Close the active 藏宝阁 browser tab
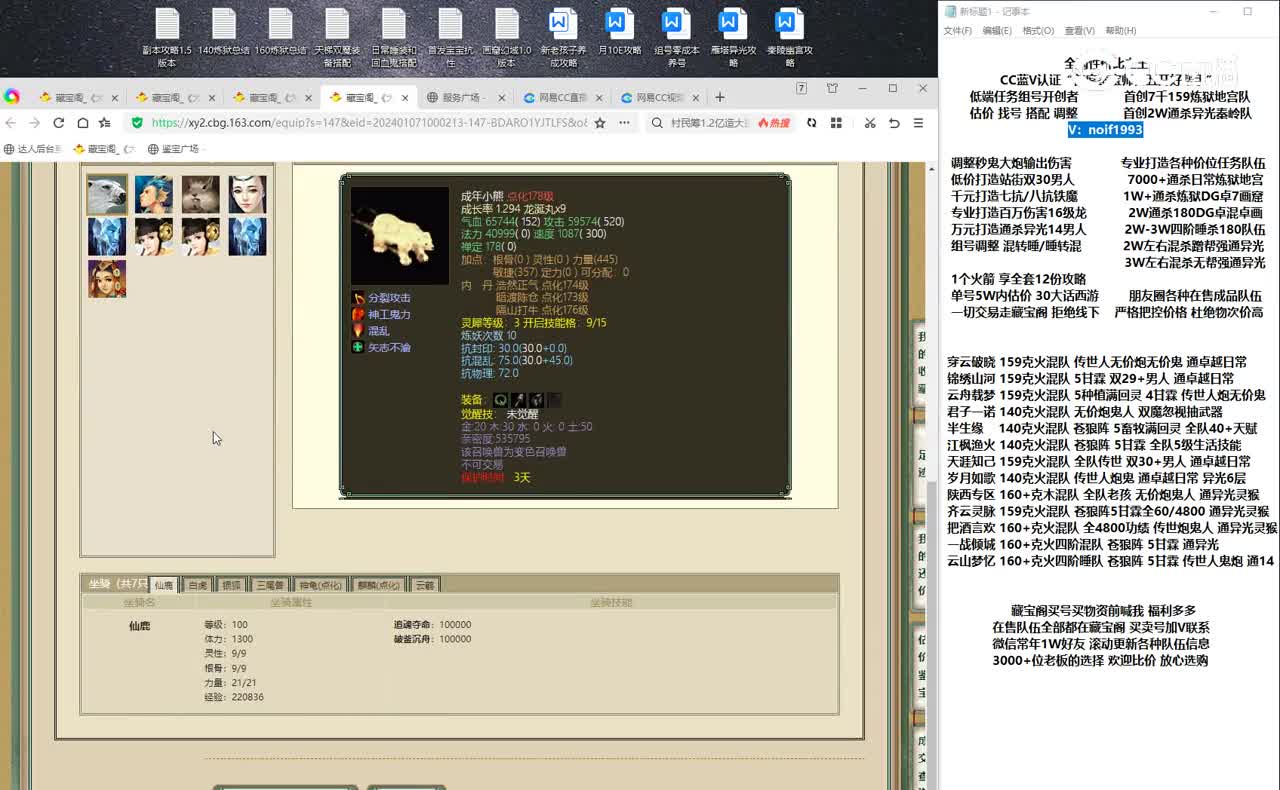Screen dimensions: 1280x790 coord(405,98)
